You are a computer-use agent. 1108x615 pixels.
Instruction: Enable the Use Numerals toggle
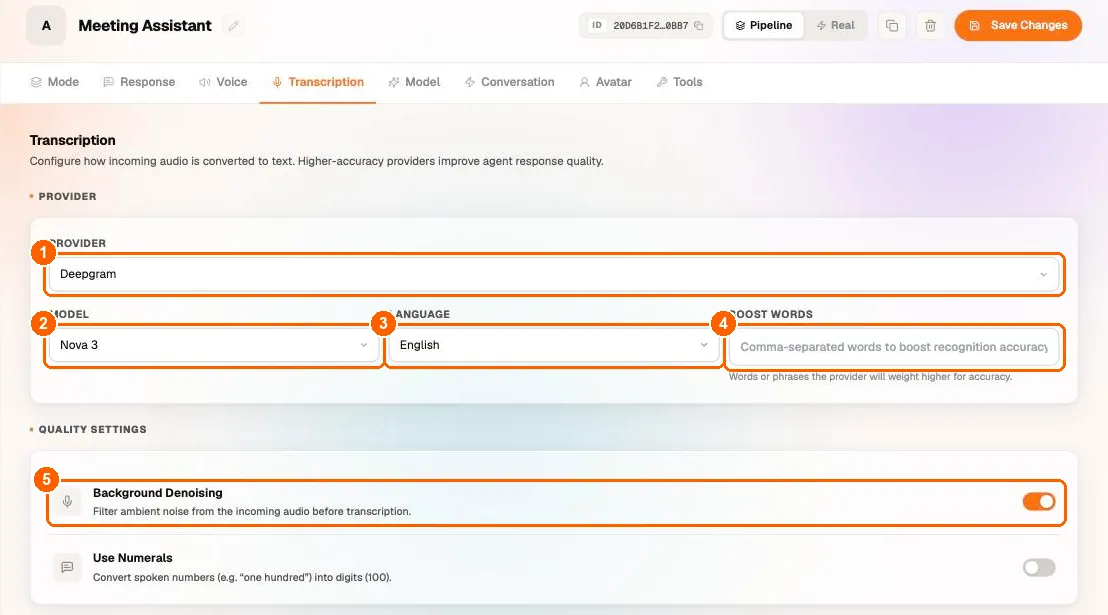coord(1039,567)
